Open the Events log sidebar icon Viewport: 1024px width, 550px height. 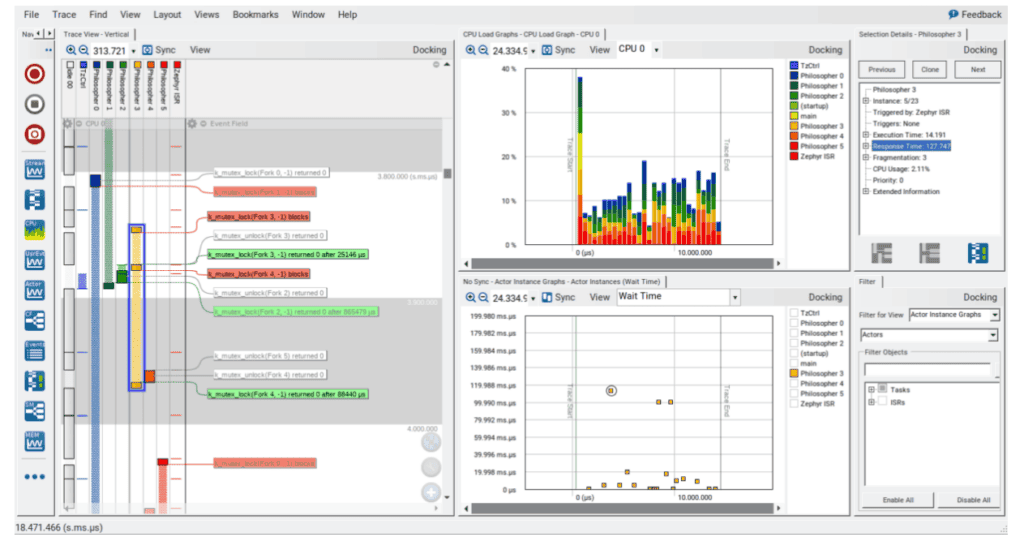click(35, 351)
